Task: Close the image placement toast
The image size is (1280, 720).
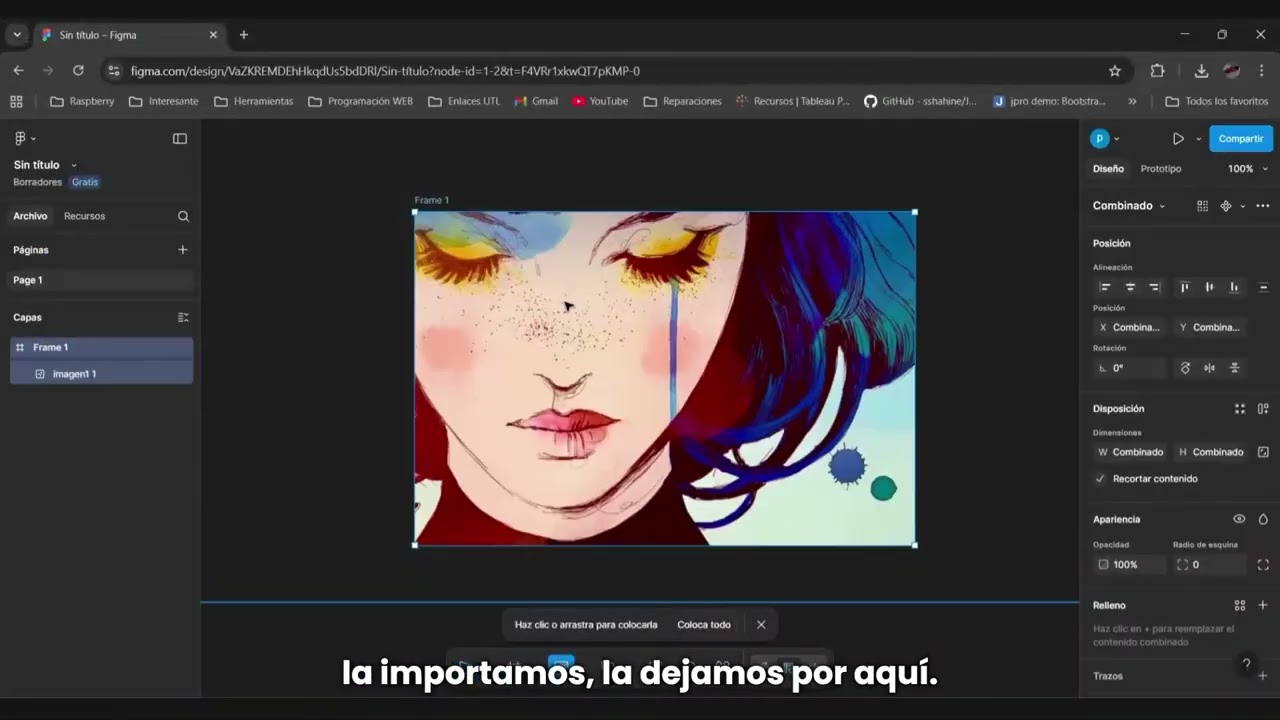Action: [x=761, y=625]
